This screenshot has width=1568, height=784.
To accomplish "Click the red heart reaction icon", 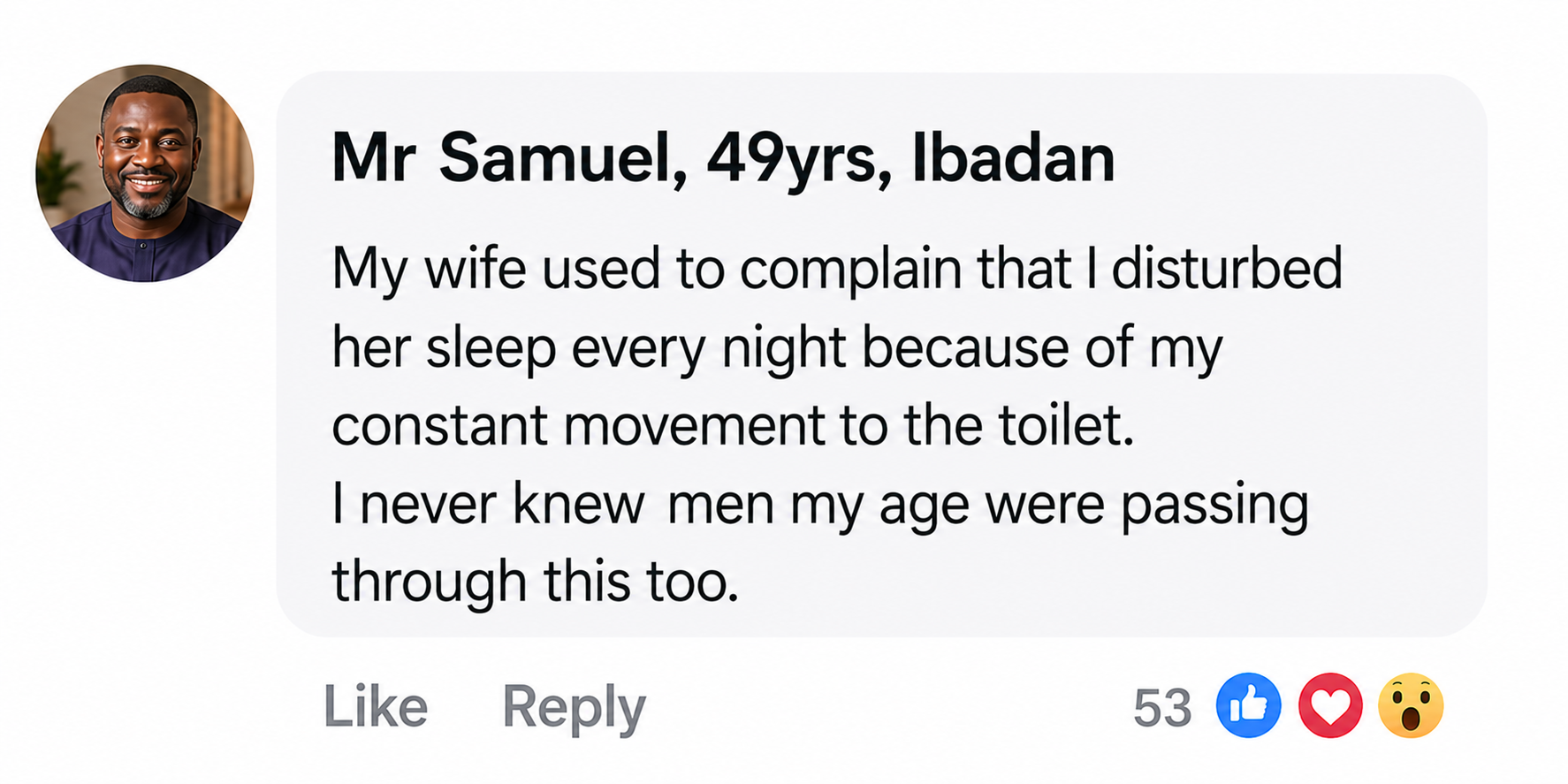I will pos(1329,705).
